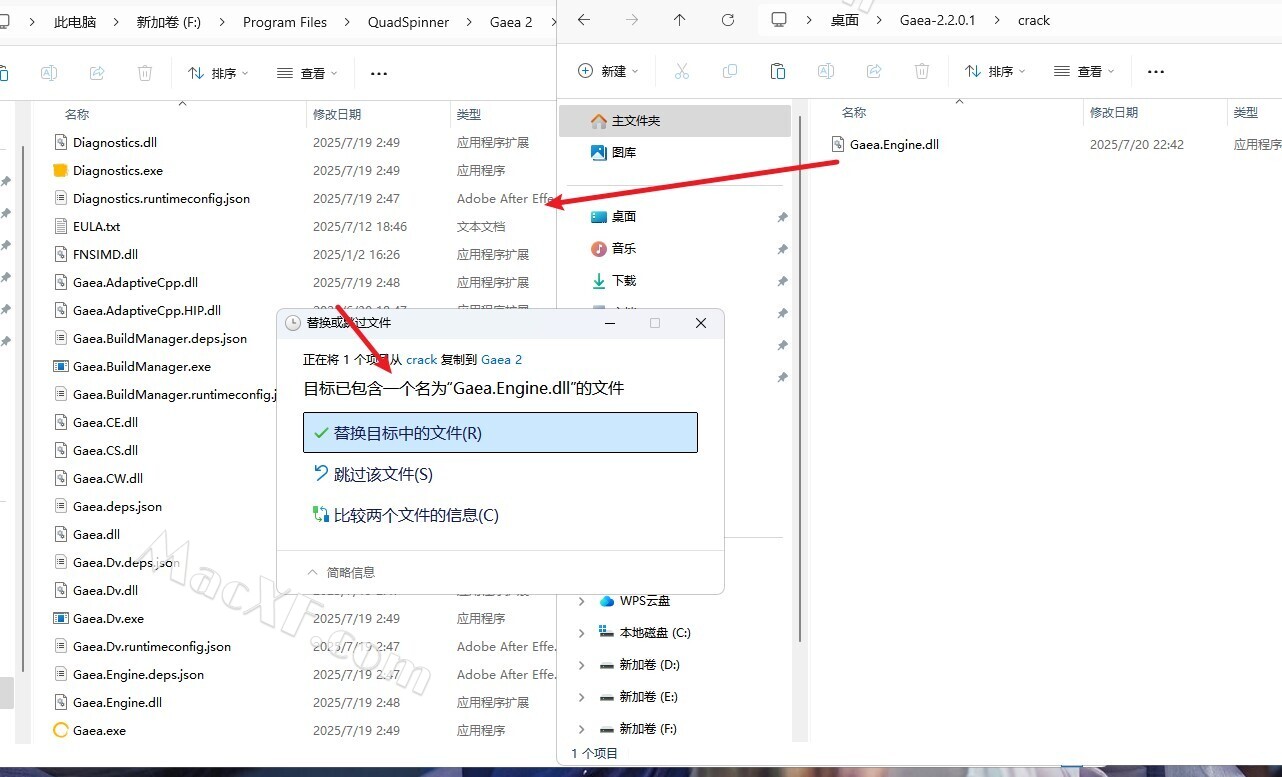
Task: Choose 跳过该文件(S) in the dialog
Action: (500, 474)
